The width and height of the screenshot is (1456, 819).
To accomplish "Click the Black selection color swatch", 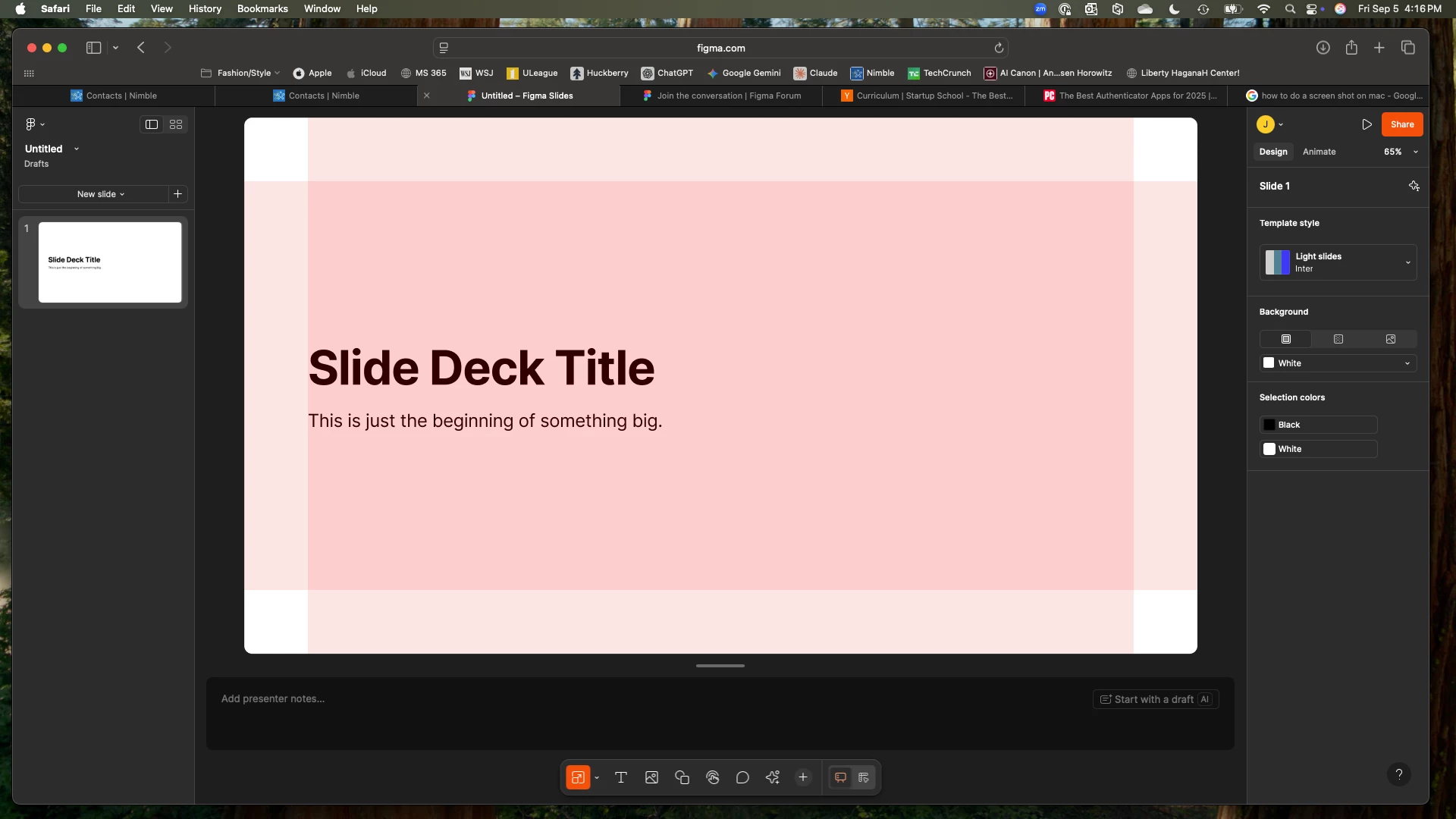I will tap(1269, 425).
